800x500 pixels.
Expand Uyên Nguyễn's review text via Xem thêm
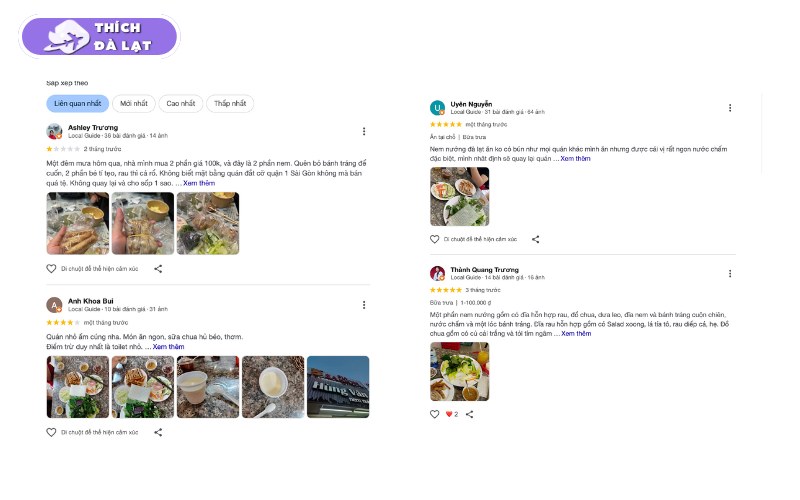[x=575, y=159]
